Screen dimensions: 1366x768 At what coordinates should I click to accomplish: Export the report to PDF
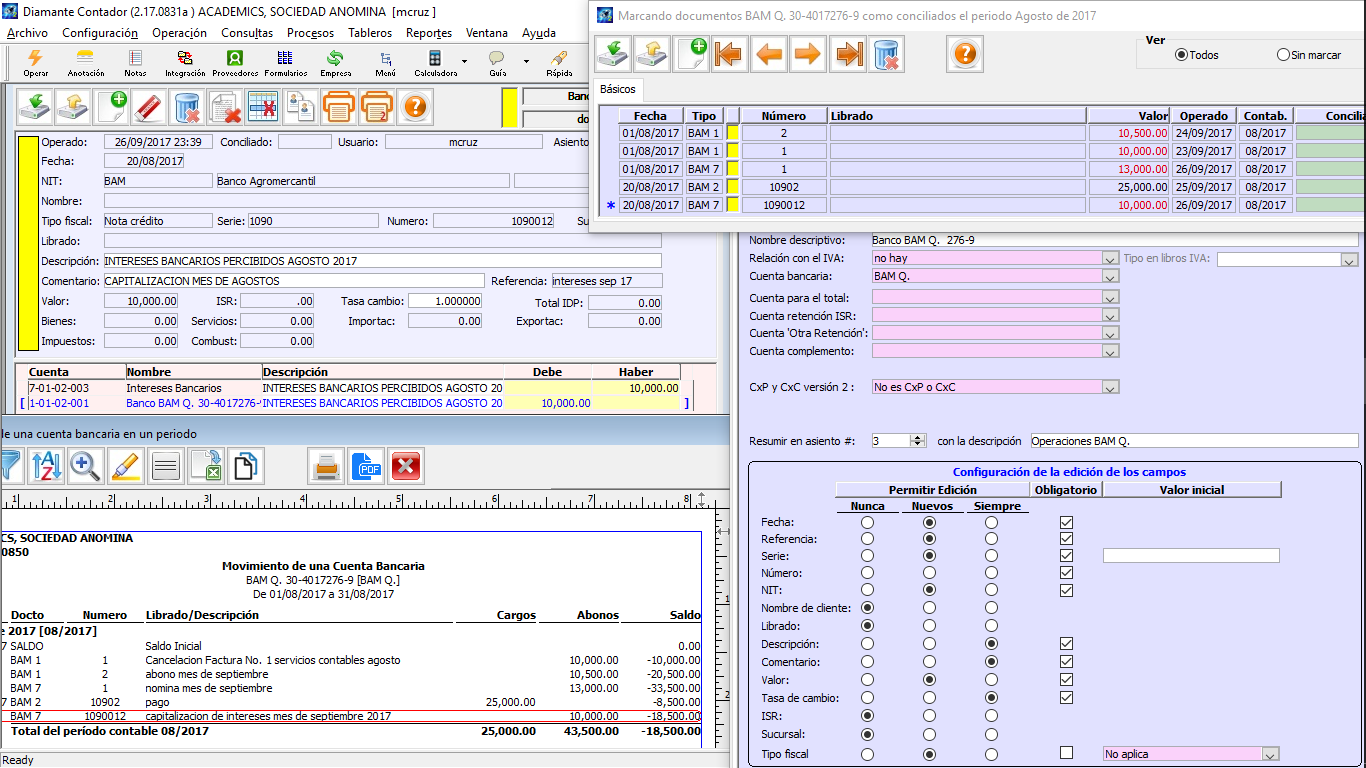pos(368,467)
